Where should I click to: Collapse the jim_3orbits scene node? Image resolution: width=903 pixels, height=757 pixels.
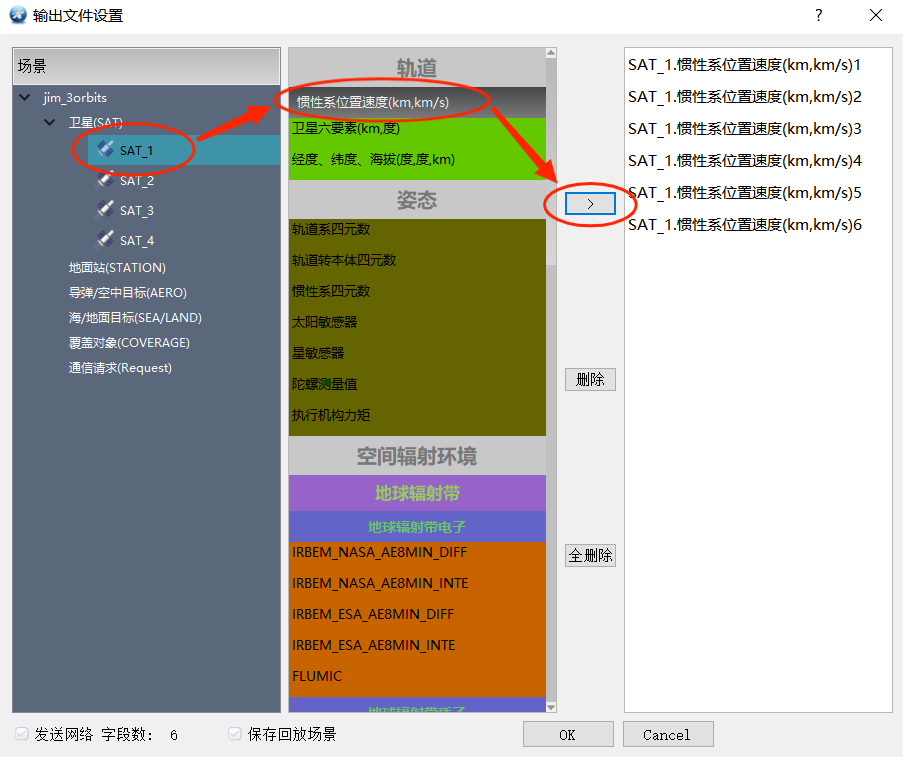25,97
